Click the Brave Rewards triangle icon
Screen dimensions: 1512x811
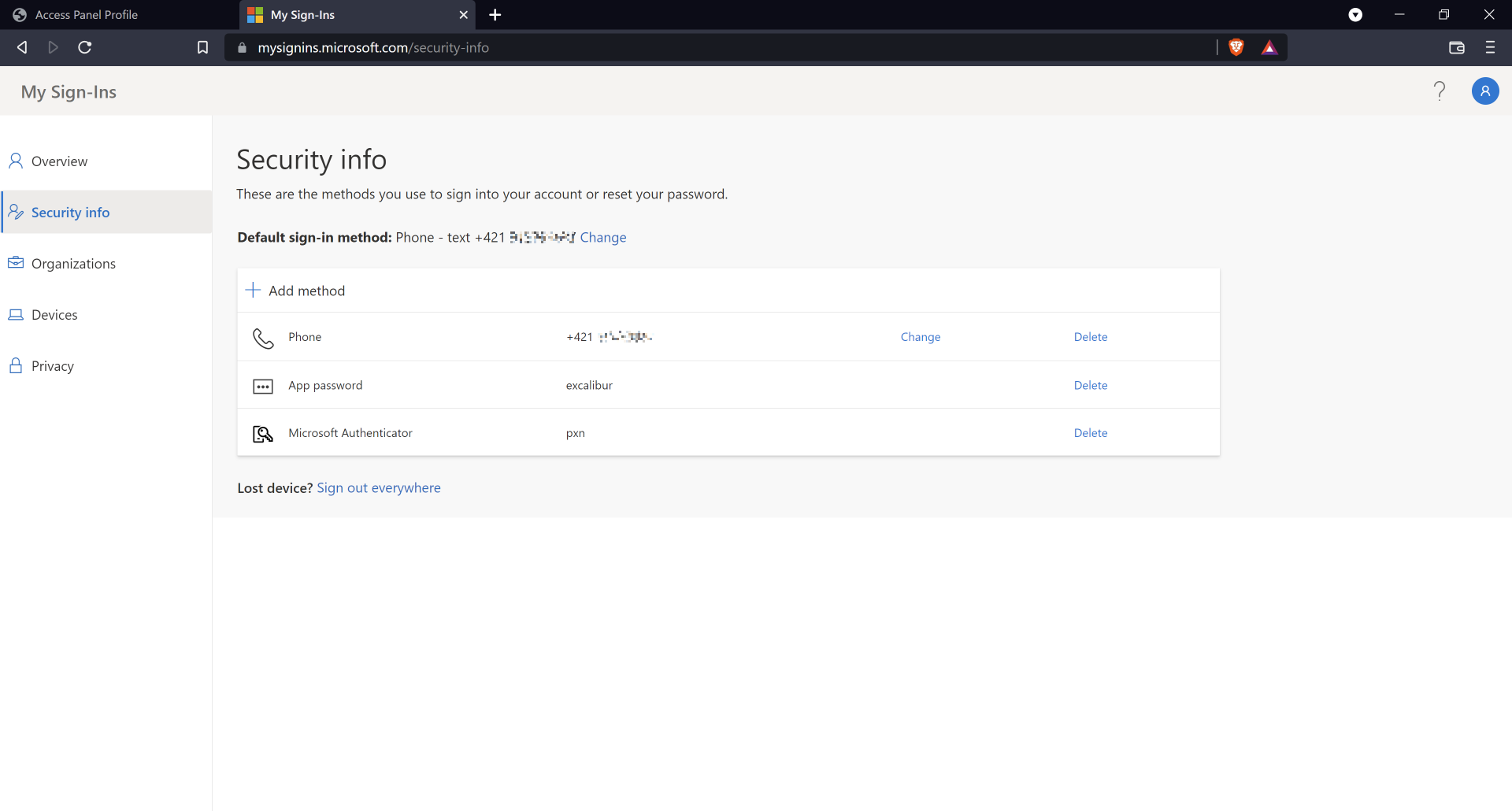point(1269,47)
